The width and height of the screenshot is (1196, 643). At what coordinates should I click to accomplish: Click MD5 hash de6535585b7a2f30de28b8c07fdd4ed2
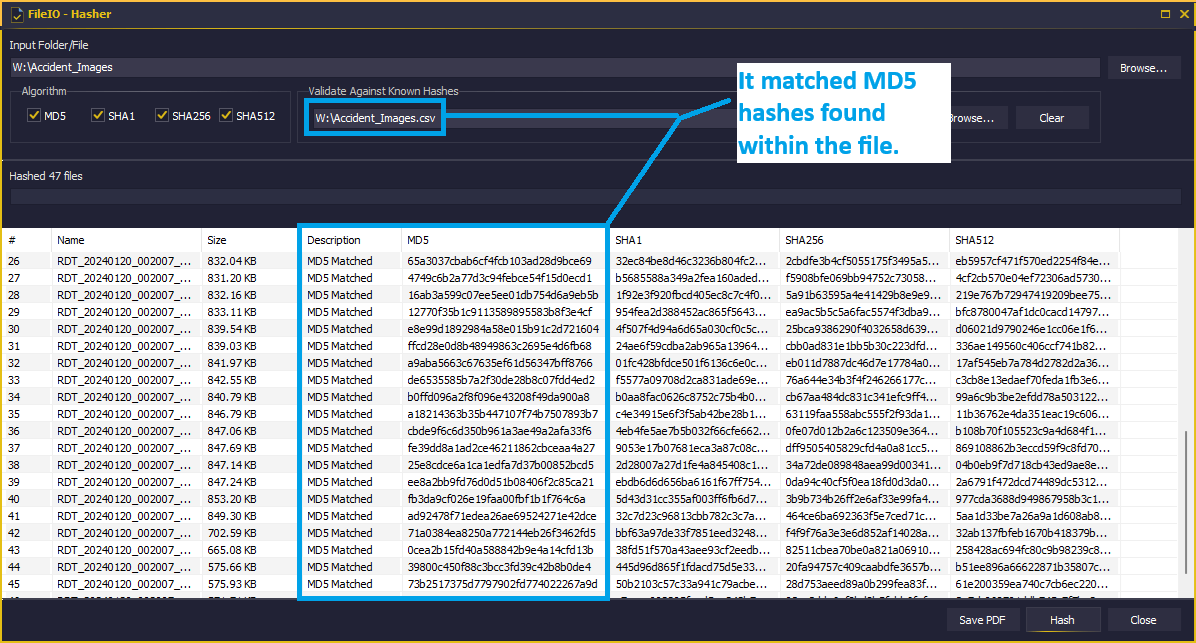pyautogui.click(x=501, y=380)
